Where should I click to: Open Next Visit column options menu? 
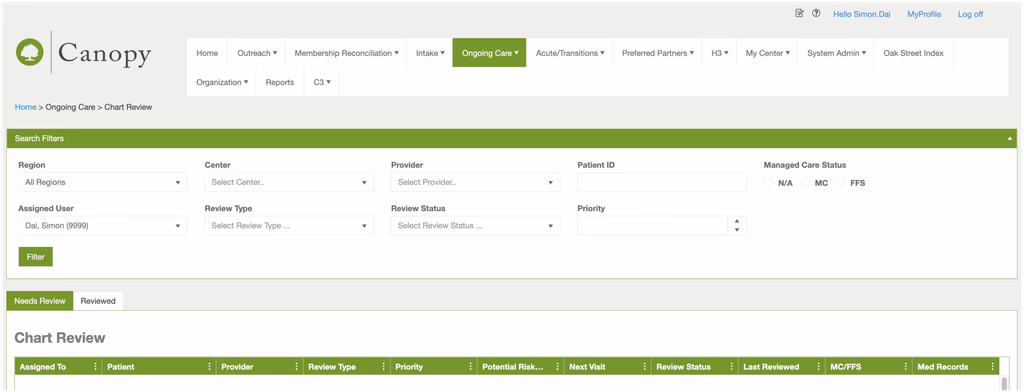(x=645, y=367)
